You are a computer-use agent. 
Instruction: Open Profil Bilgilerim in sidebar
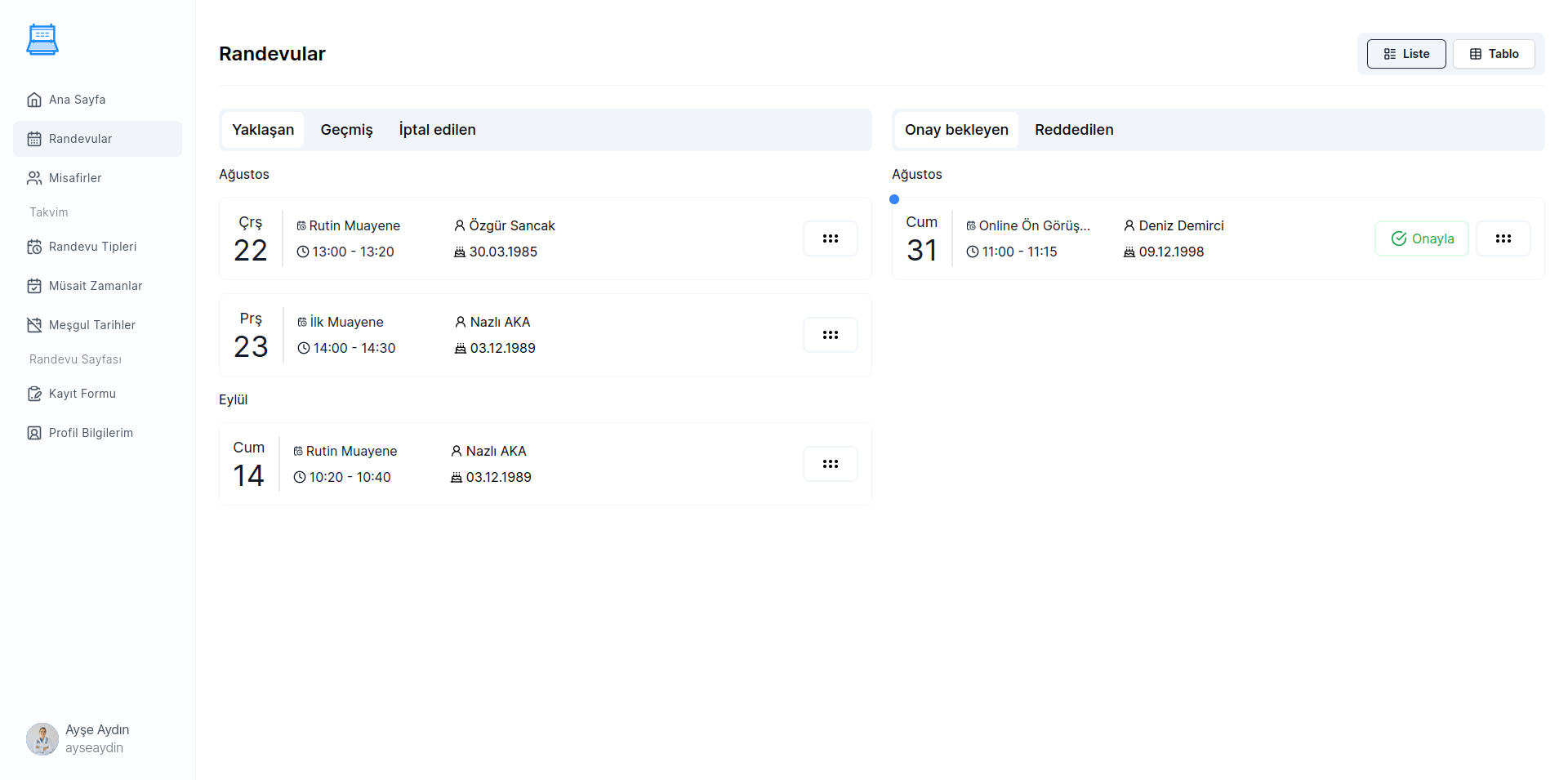pyautogui.click(x=91, y=433)
